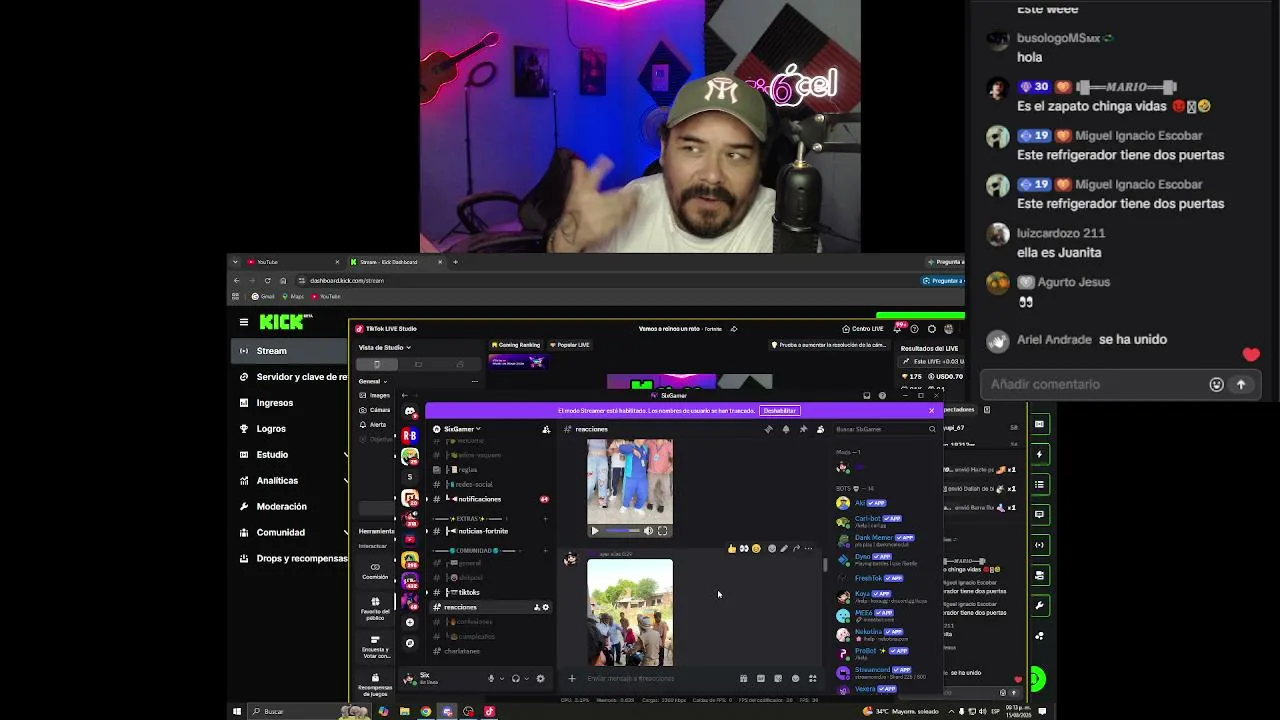
Task: Open more message options ellipsis
Action: 808,549
